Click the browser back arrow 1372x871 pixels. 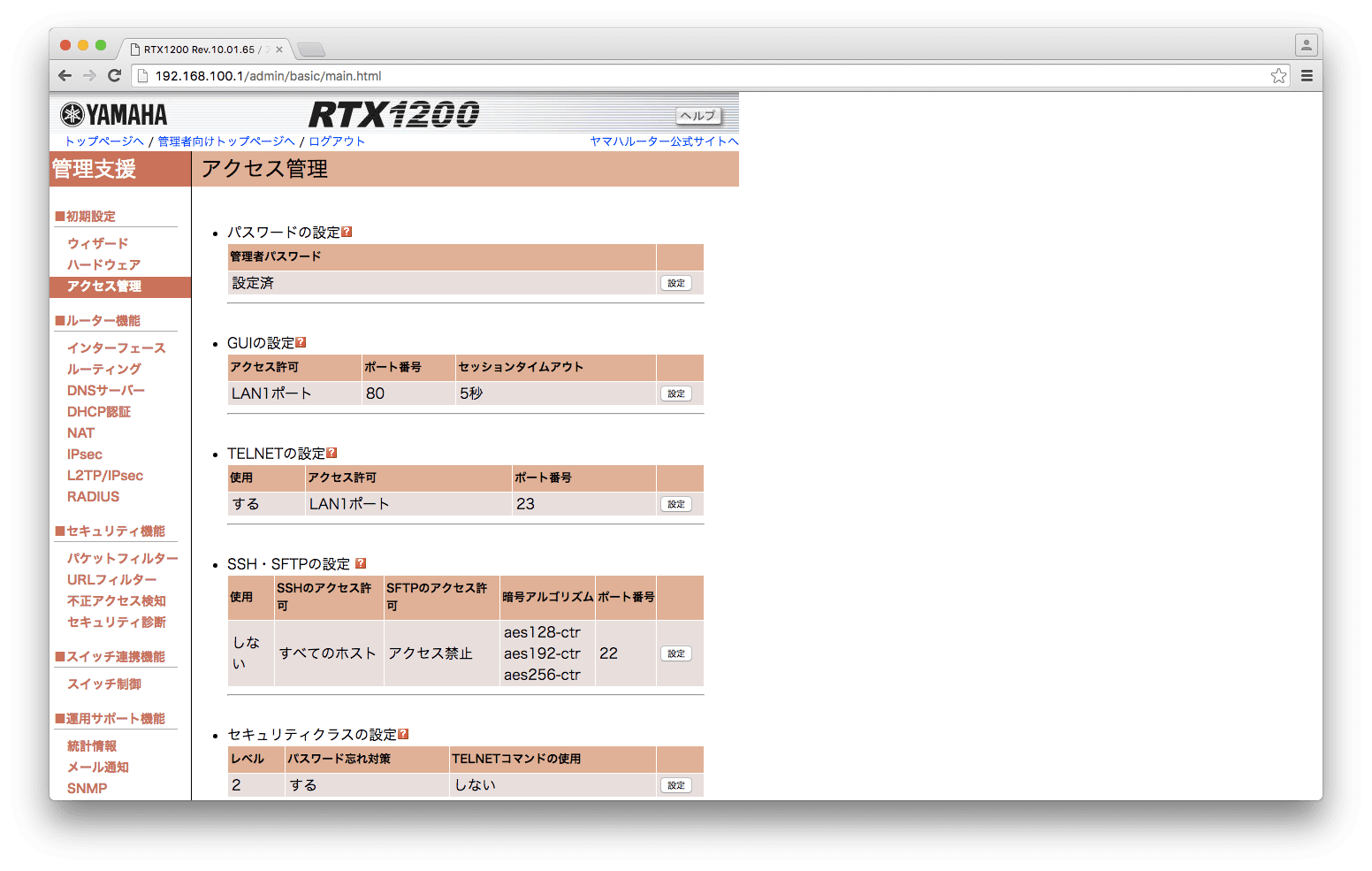point(65,76)
